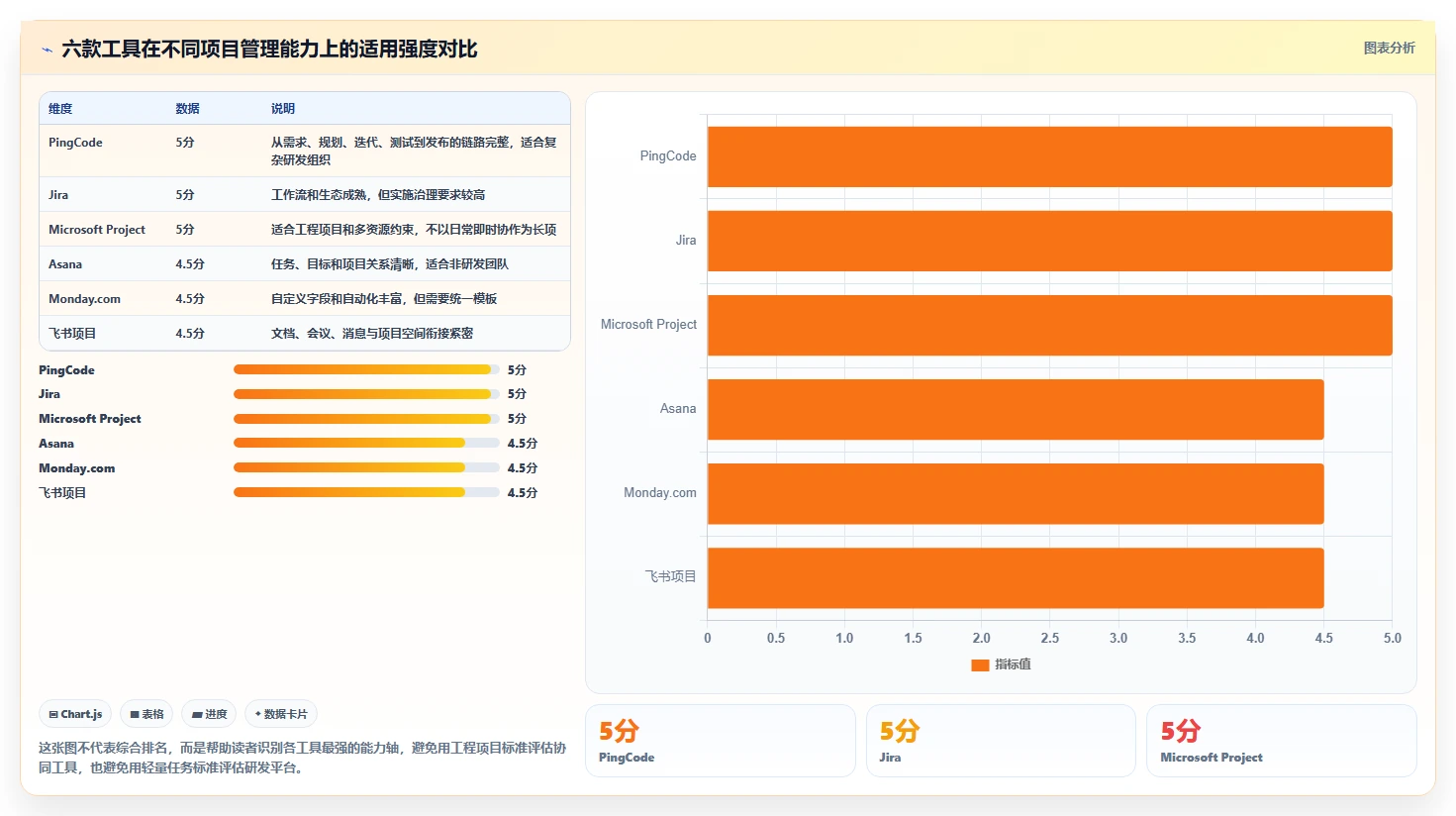
Task: Select Microsoft Project table row name
Action: click(97, 230)
